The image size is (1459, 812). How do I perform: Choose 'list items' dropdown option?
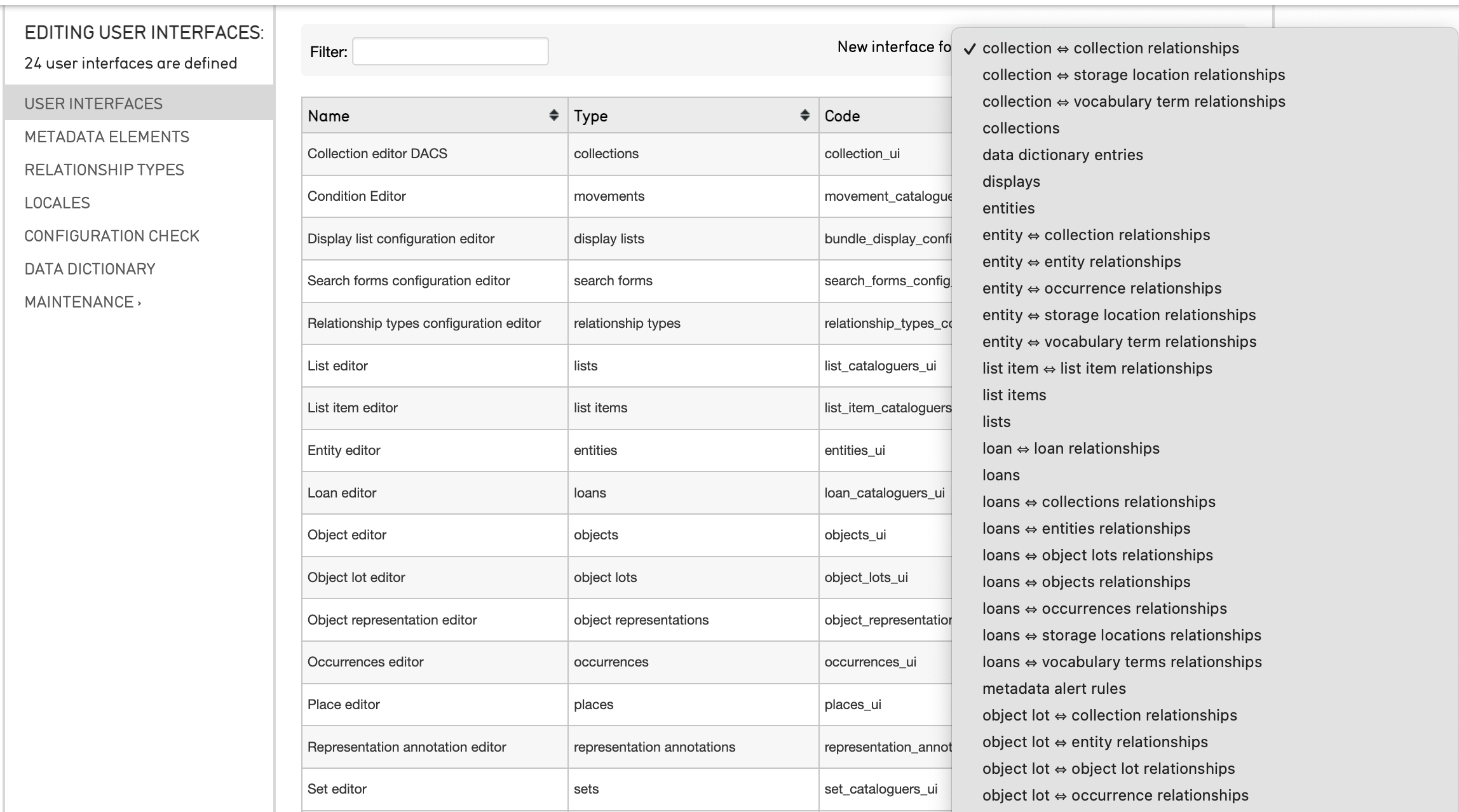point(1014,395)
